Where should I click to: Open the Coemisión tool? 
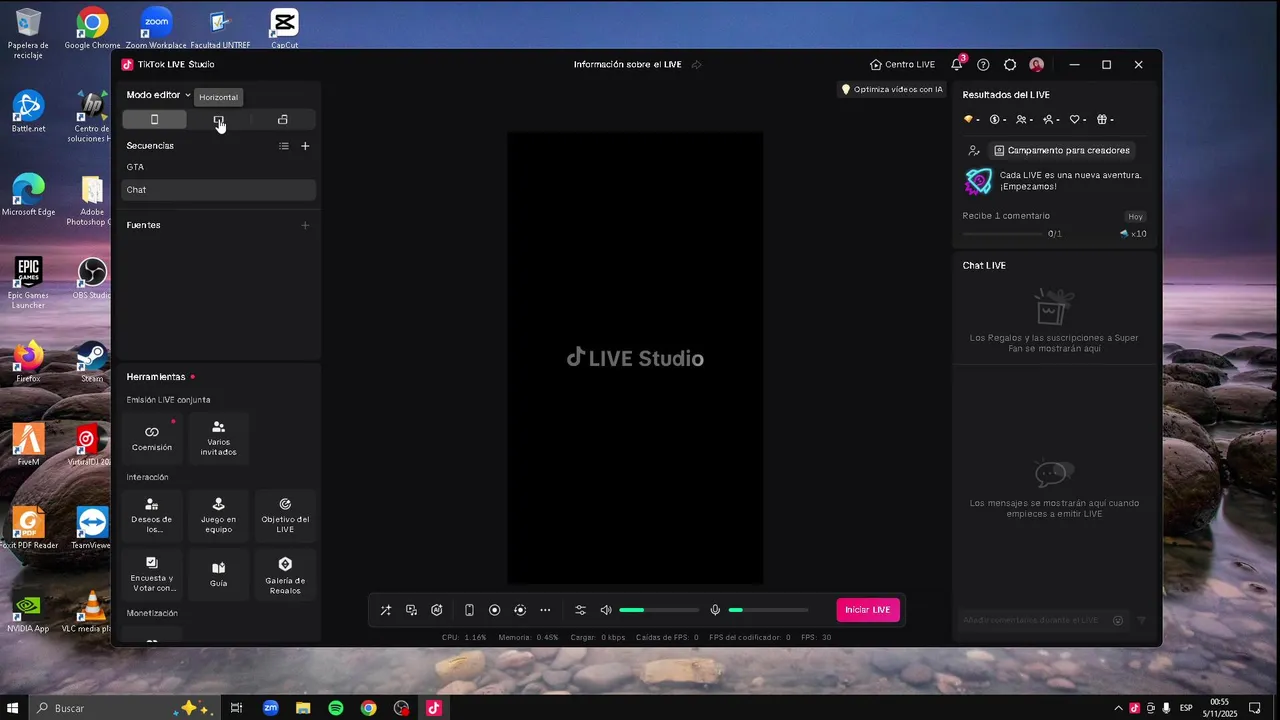(152, 438)
